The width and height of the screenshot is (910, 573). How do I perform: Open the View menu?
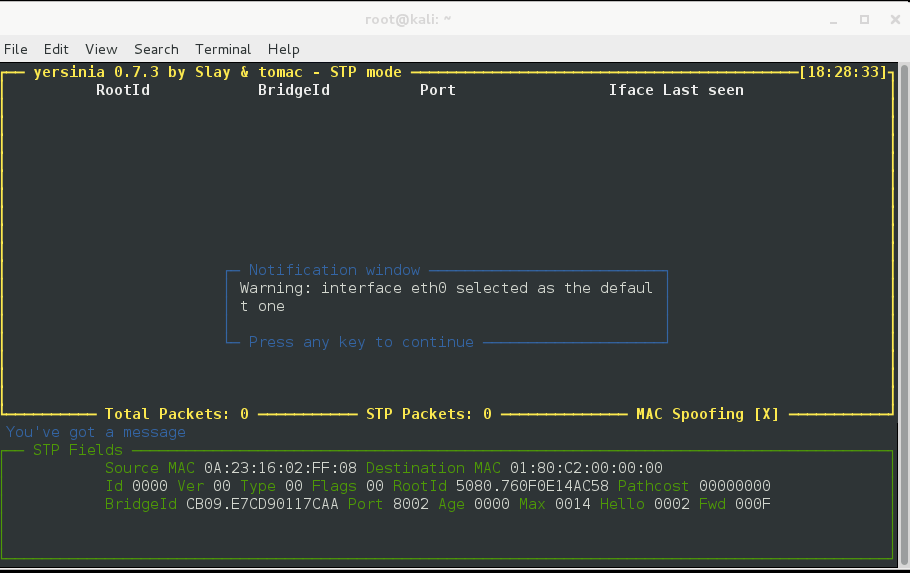(101, 49)
